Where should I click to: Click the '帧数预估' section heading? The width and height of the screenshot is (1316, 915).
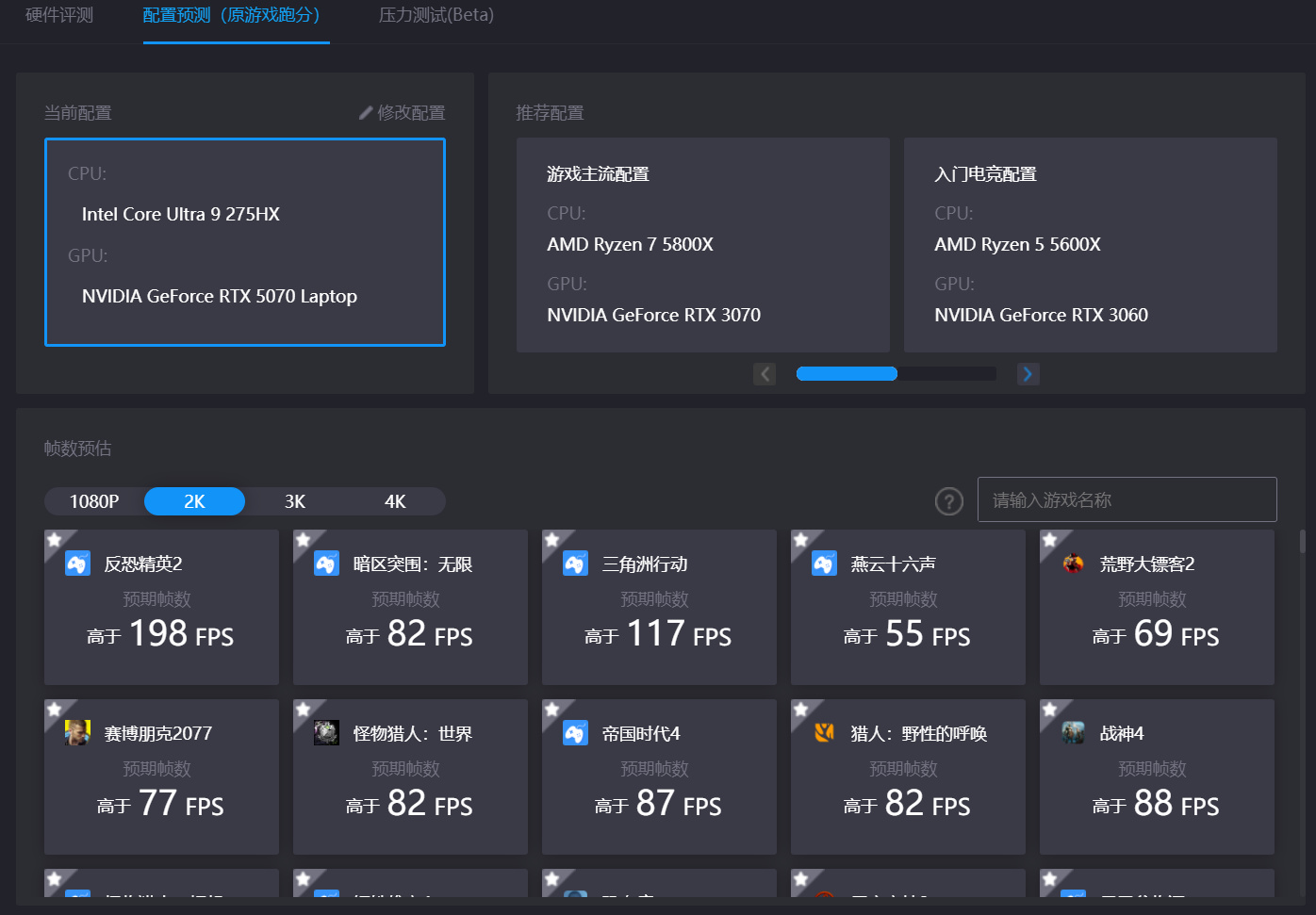[x=78, y=449]
